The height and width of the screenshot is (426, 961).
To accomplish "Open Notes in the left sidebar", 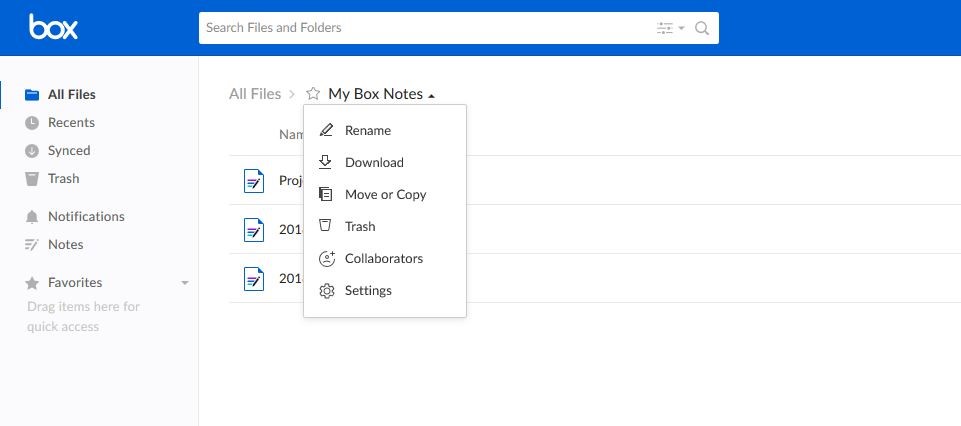I will tap(65, 244).
